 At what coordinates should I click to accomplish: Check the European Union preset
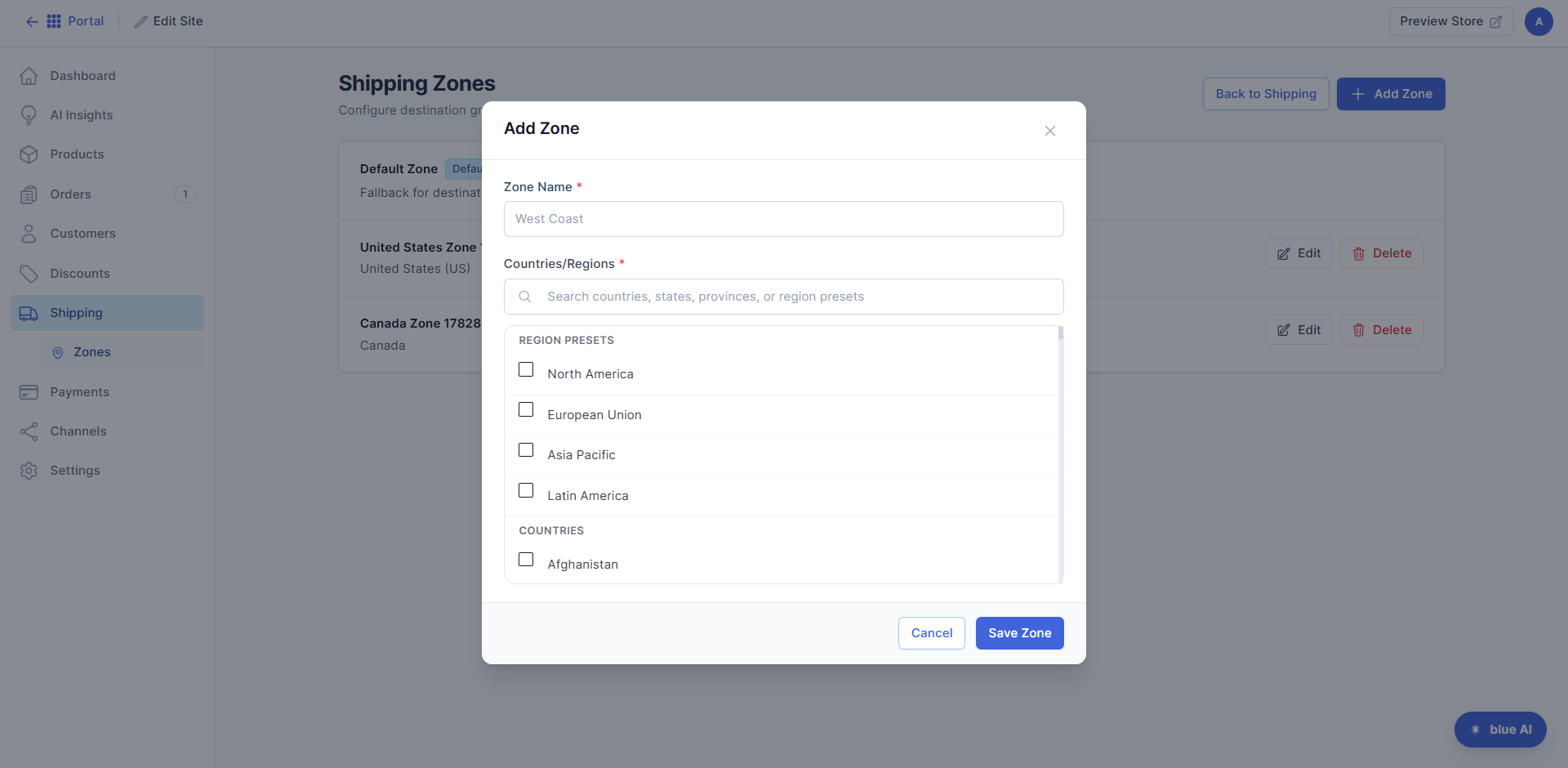tap(526, 409)
